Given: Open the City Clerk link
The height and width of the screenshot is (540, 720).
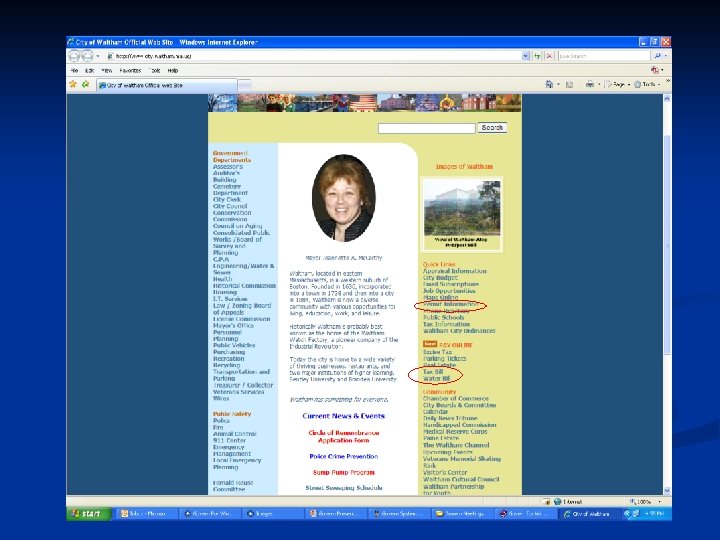Looking at the screenshot, I should (227, 200).
